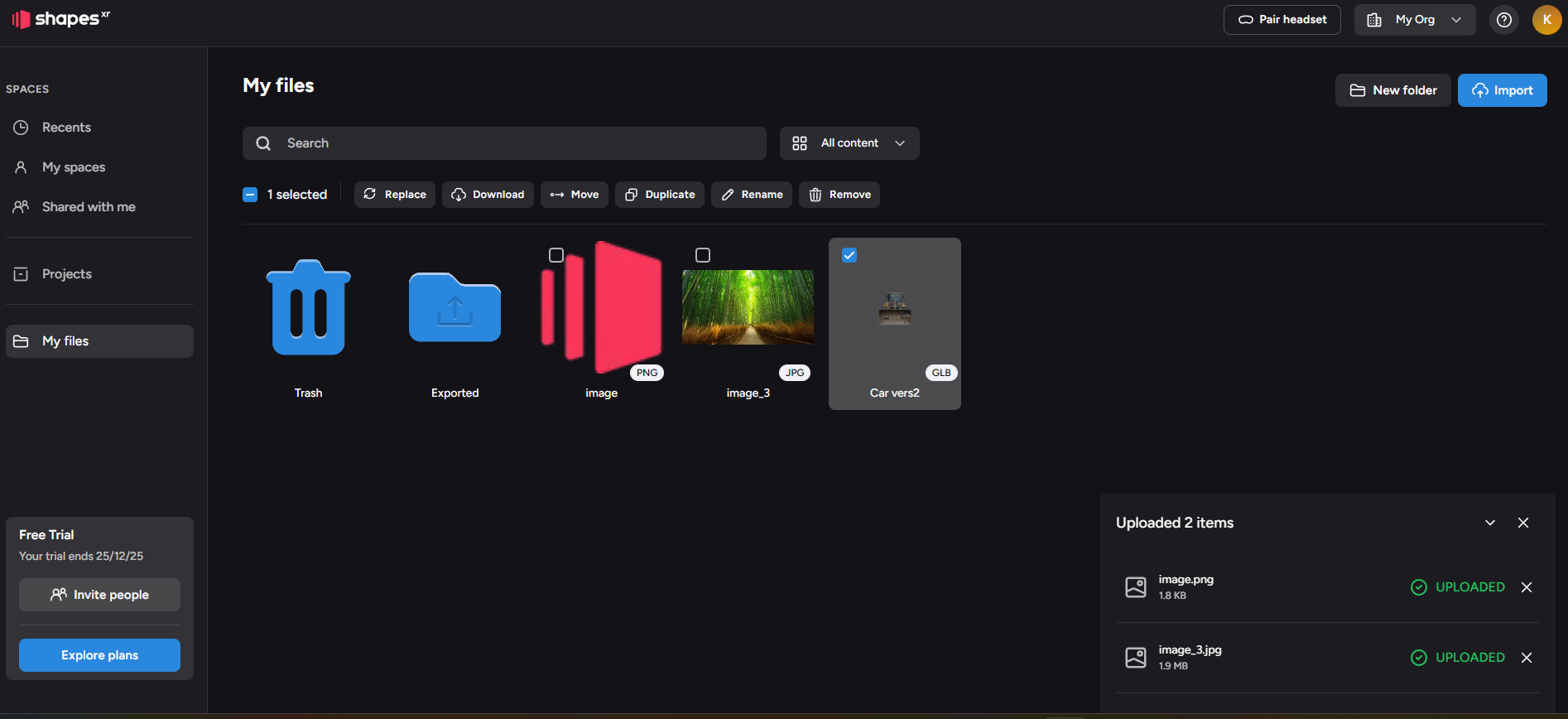
Task: Click the Explore plans button
Action: (99, 655)
